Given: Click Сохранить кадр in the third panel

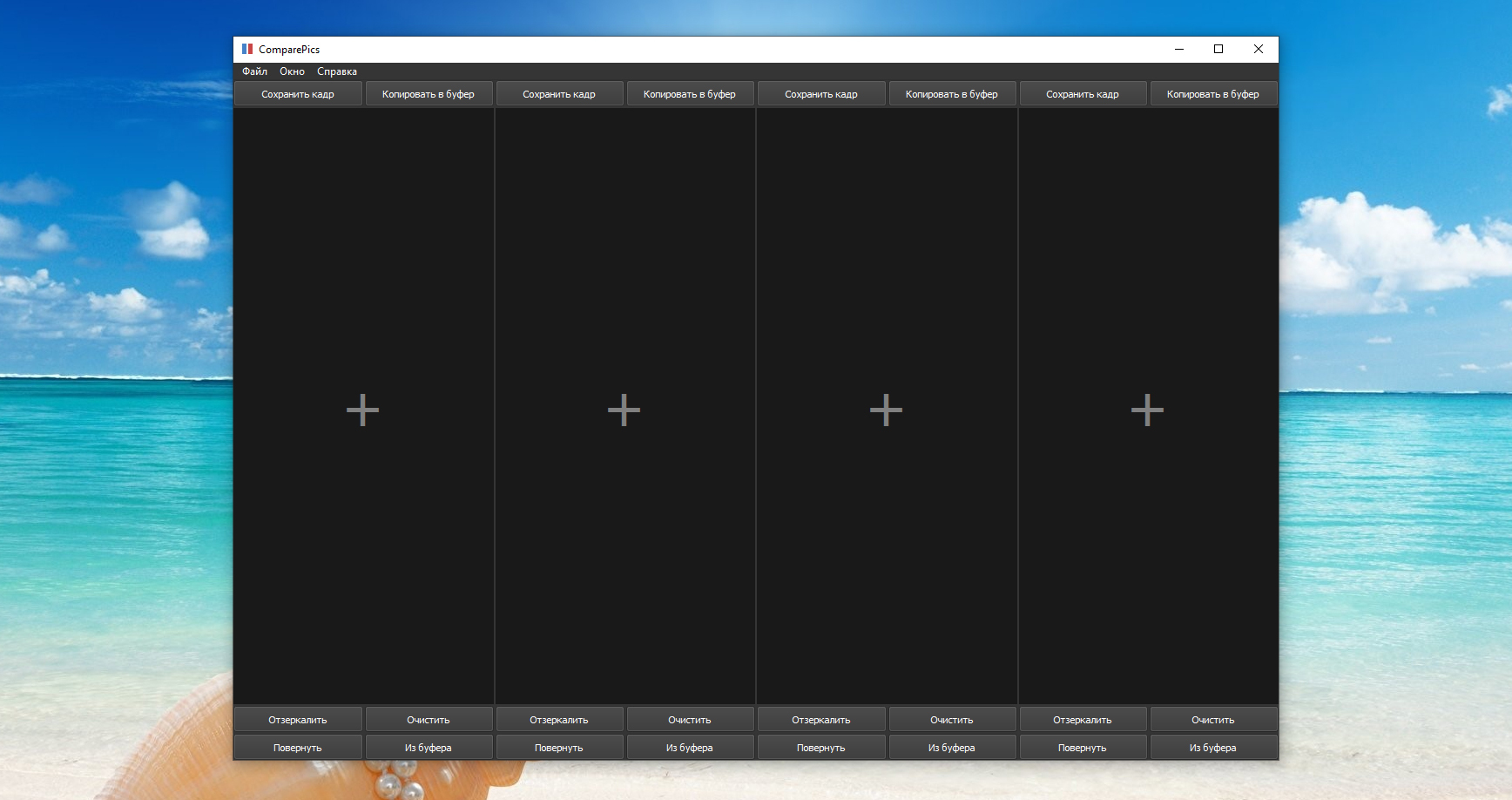Looking at the screenshot, I should click(x=821, y=94).
